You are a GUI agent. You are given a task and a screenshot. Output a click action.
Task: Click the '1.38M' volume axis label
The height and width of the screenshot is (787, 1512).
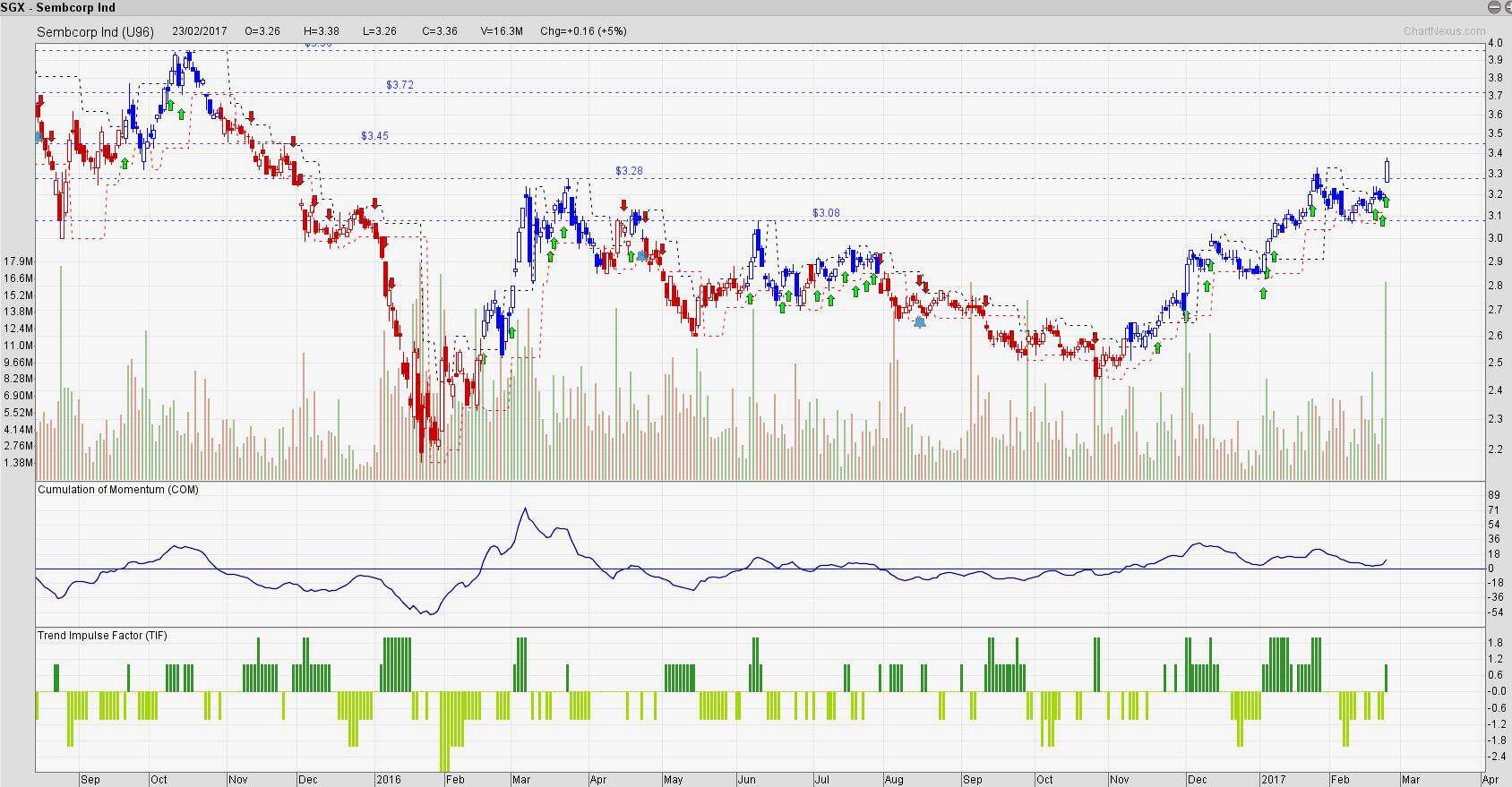(19, 463)
